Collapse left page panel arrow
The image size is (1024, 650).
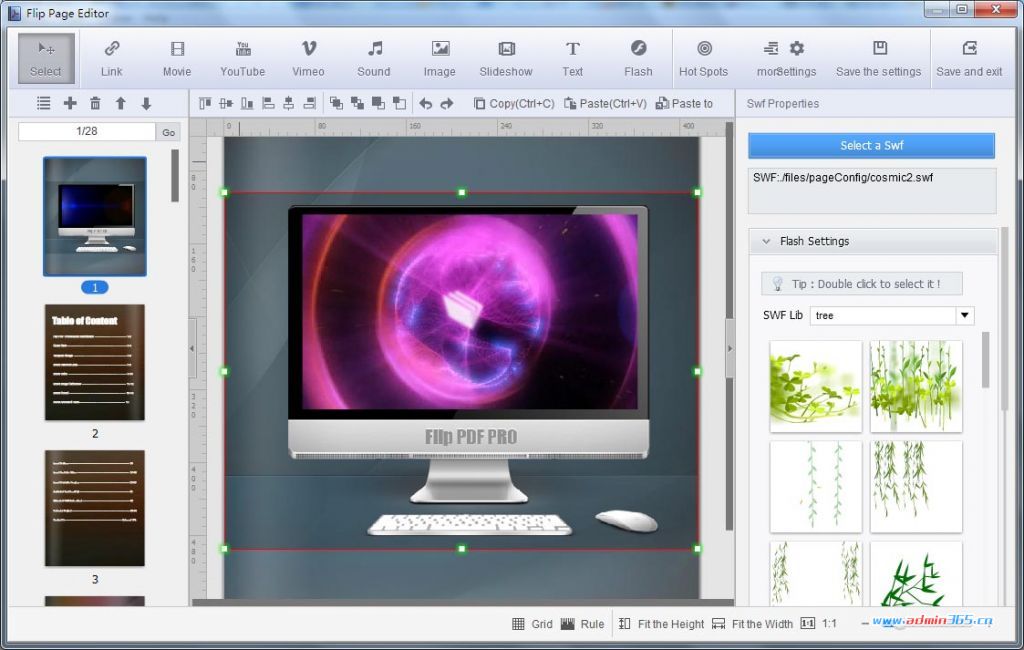pyautogui.click(x=192, y=348)
